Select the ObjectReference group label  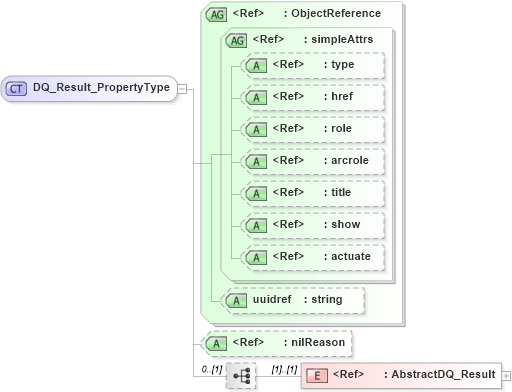336,13
